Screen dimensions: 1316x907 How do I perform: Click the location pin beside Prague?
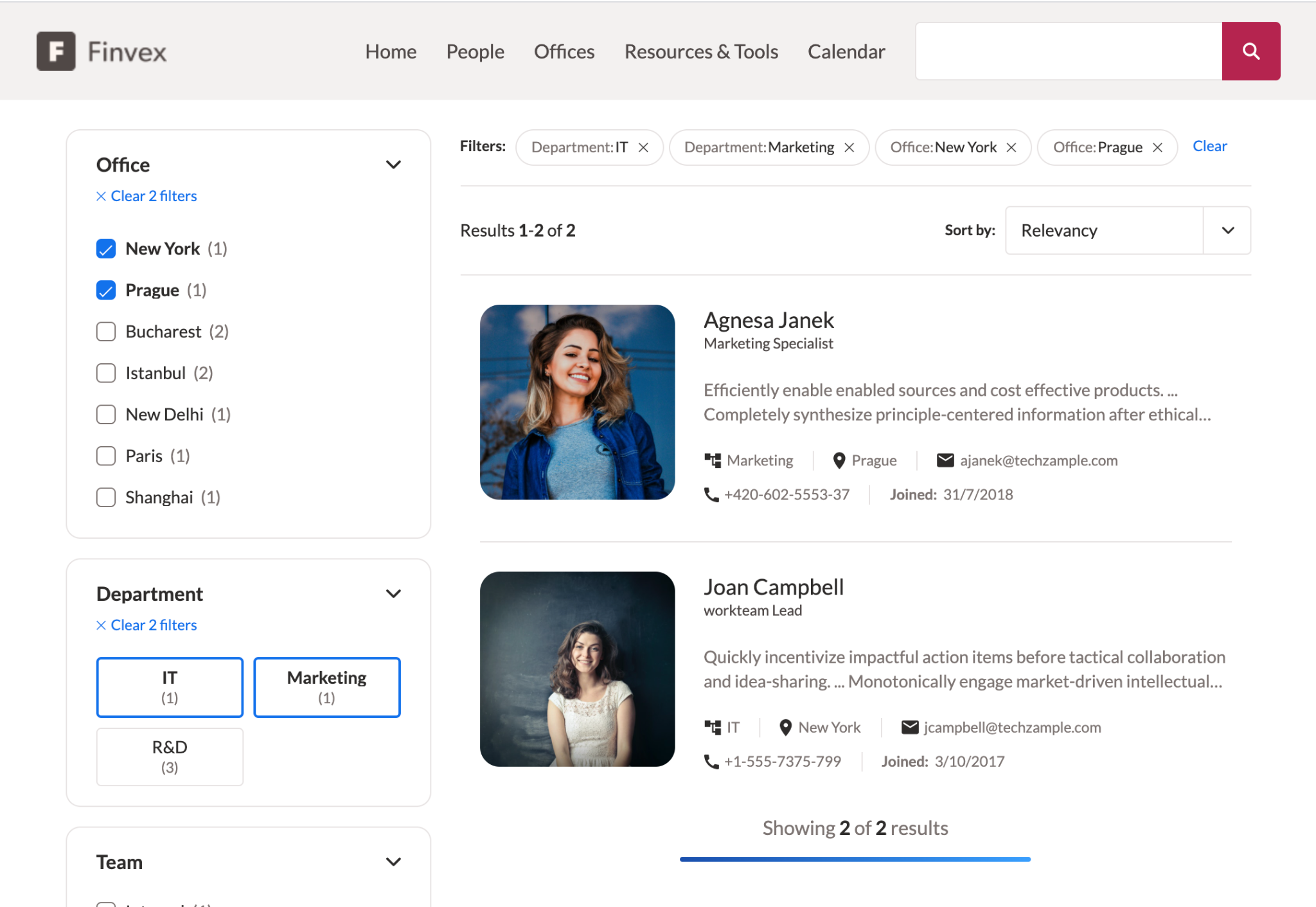839,460
